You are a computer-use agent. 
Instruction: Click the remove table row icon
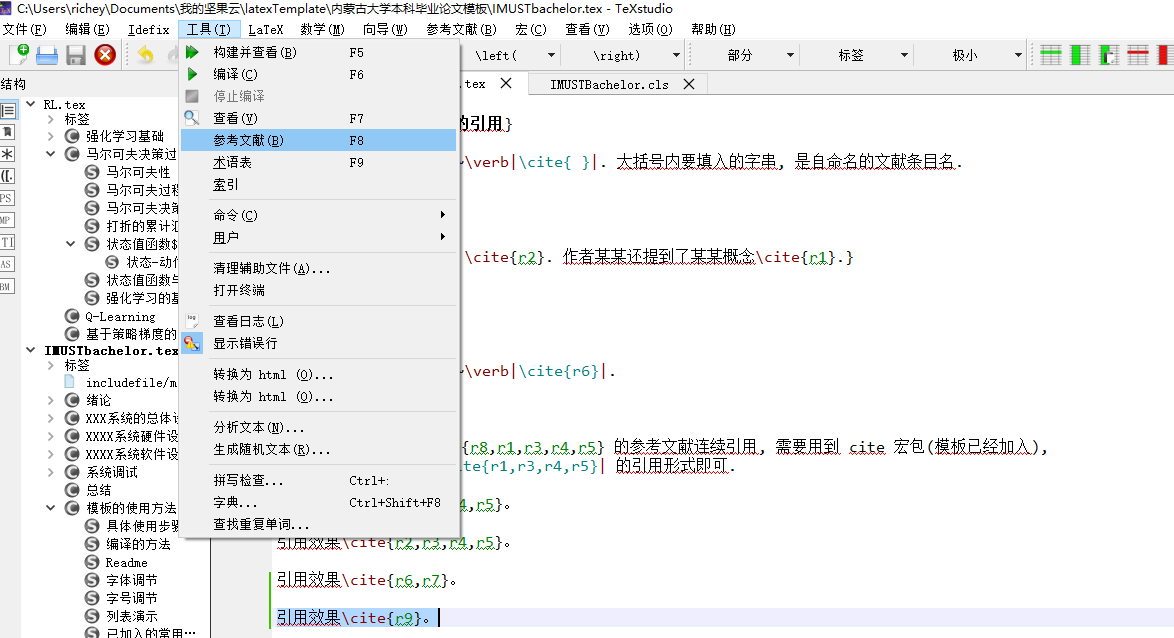(1138, 55)
